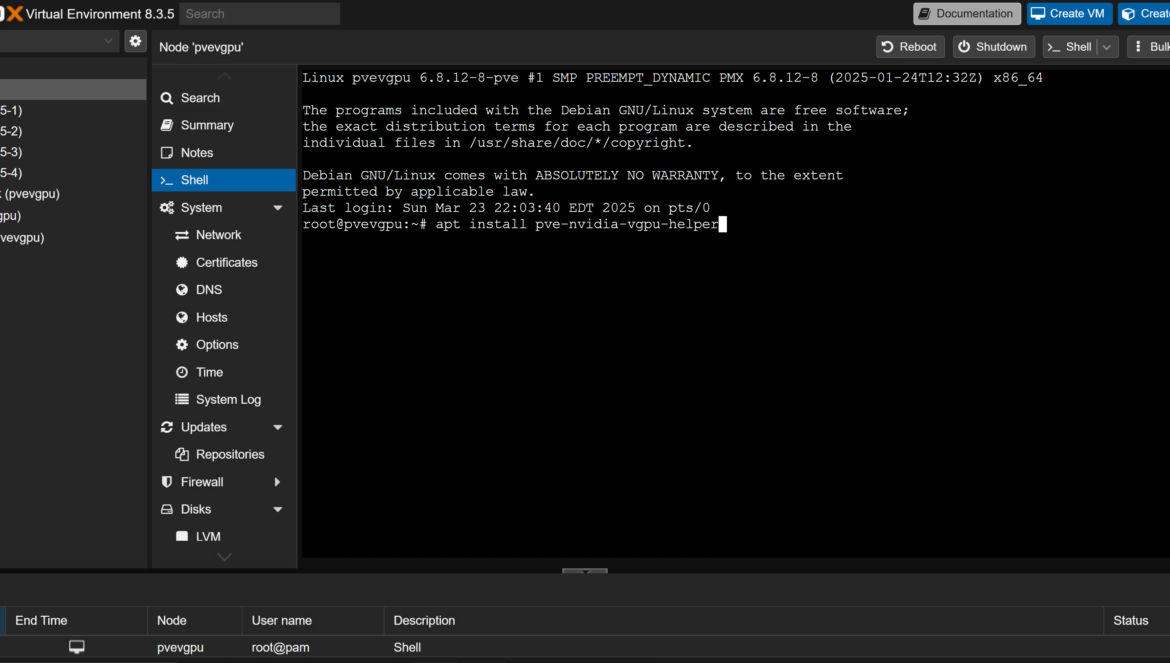
Task: Select the highlighted tree row at top
Action: coord(73,89)
